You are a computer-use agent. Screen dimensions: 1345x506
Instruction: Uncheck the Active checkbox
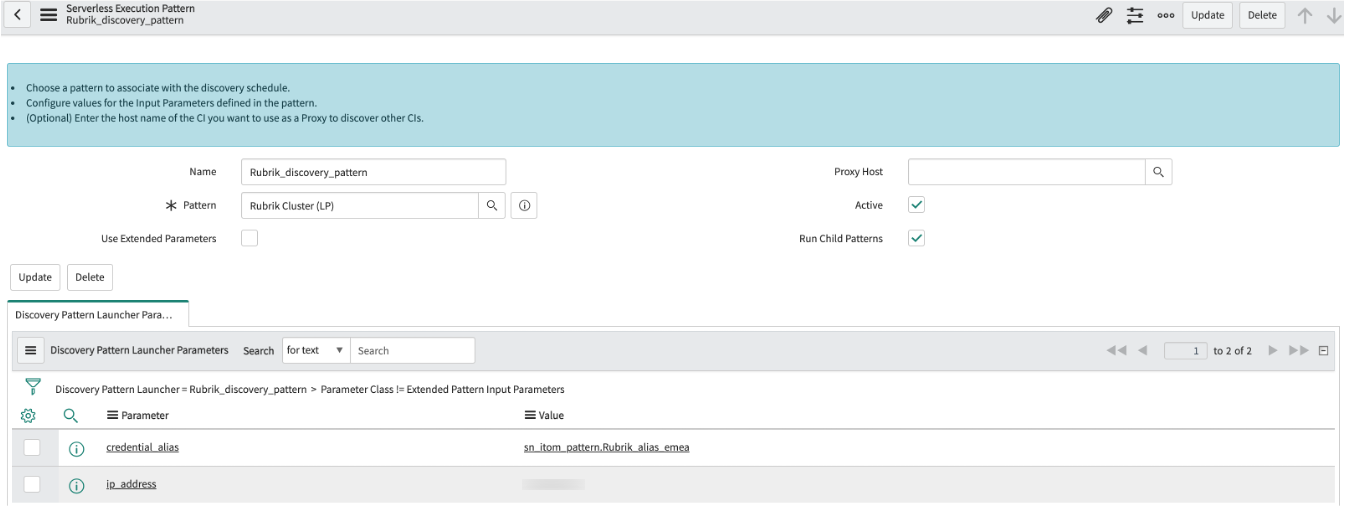(917, 205)
